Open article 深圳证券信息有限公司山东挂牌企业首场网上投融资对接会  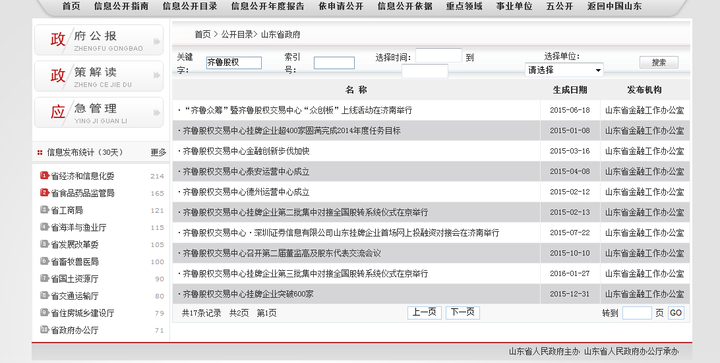(341, 233)
